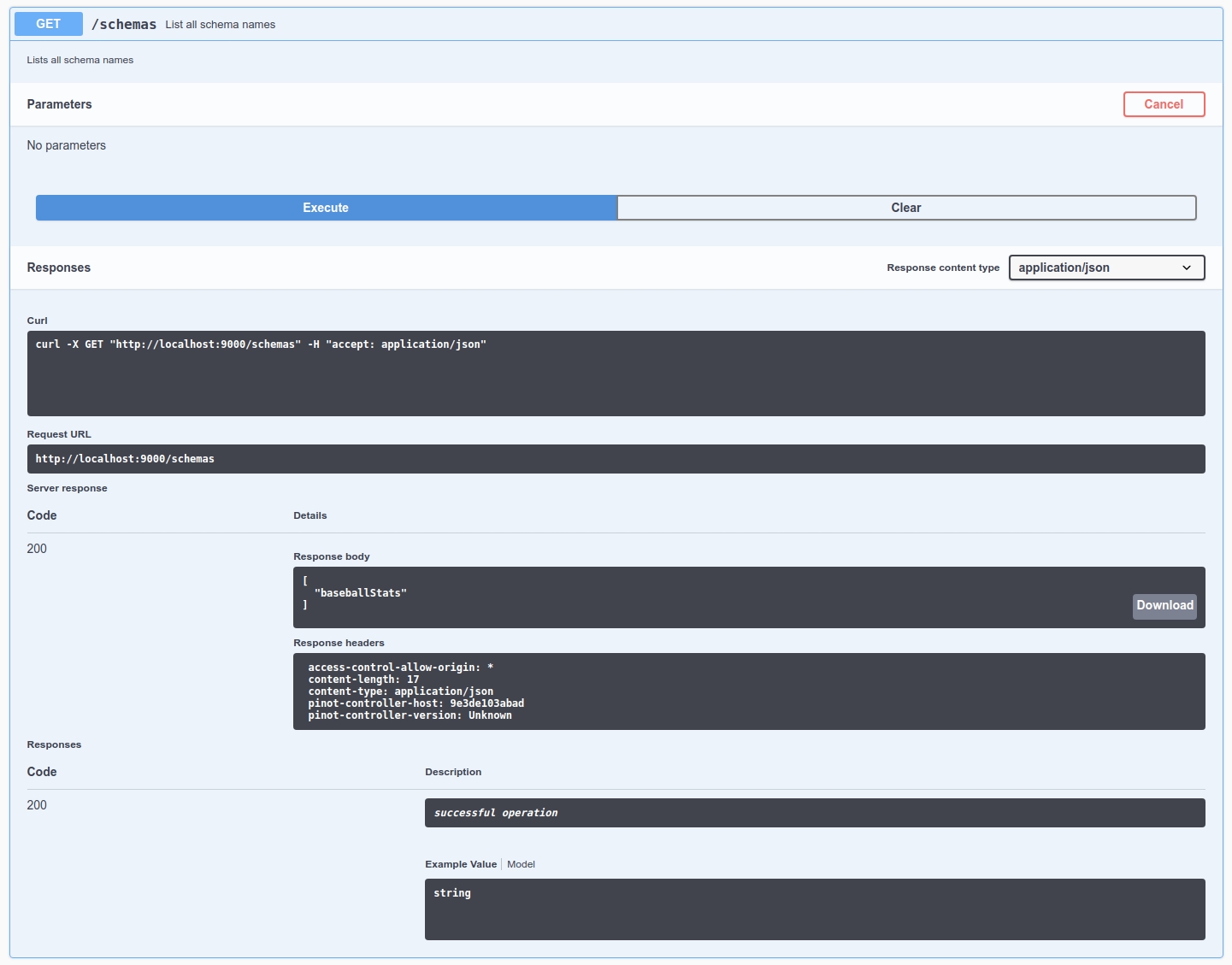
Task: Clear the current response results
Action: click(x=905, y=208)
